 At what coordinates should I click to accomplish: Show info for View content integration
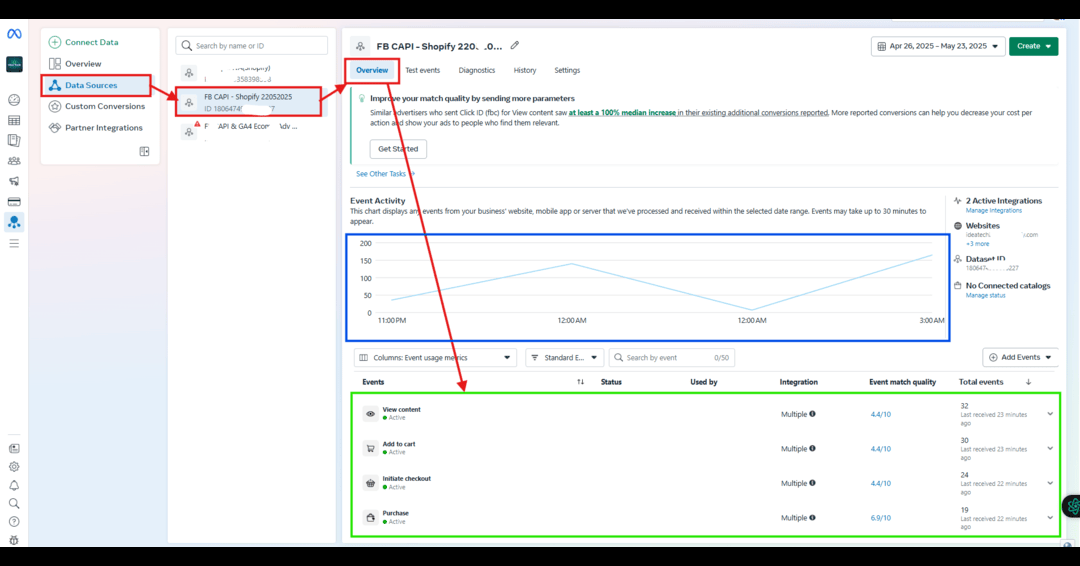tap(813, 414)
